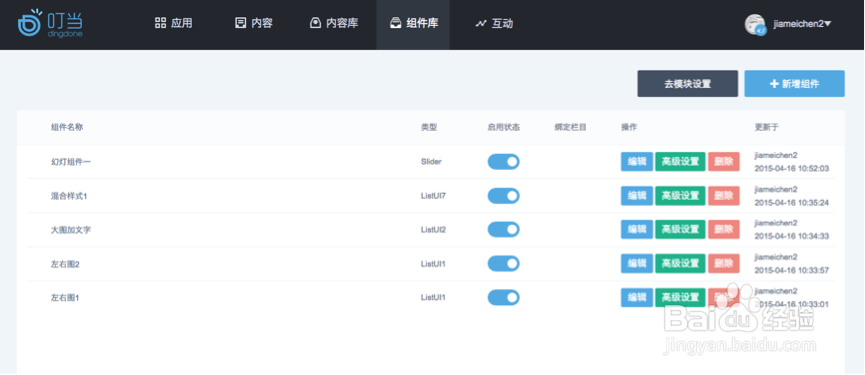Image resolution: width=865 pixels, height=375 pixels.
Task: Click the Slider type cell
Action: pos(431,162)
